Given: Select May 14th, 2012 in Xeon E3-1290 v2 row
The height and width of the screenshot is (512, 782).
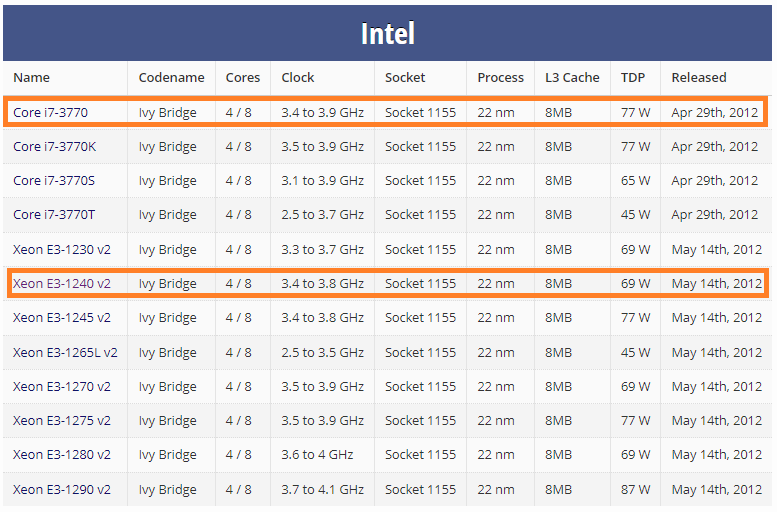Looking at the screenshot, I should pos(717,490).
